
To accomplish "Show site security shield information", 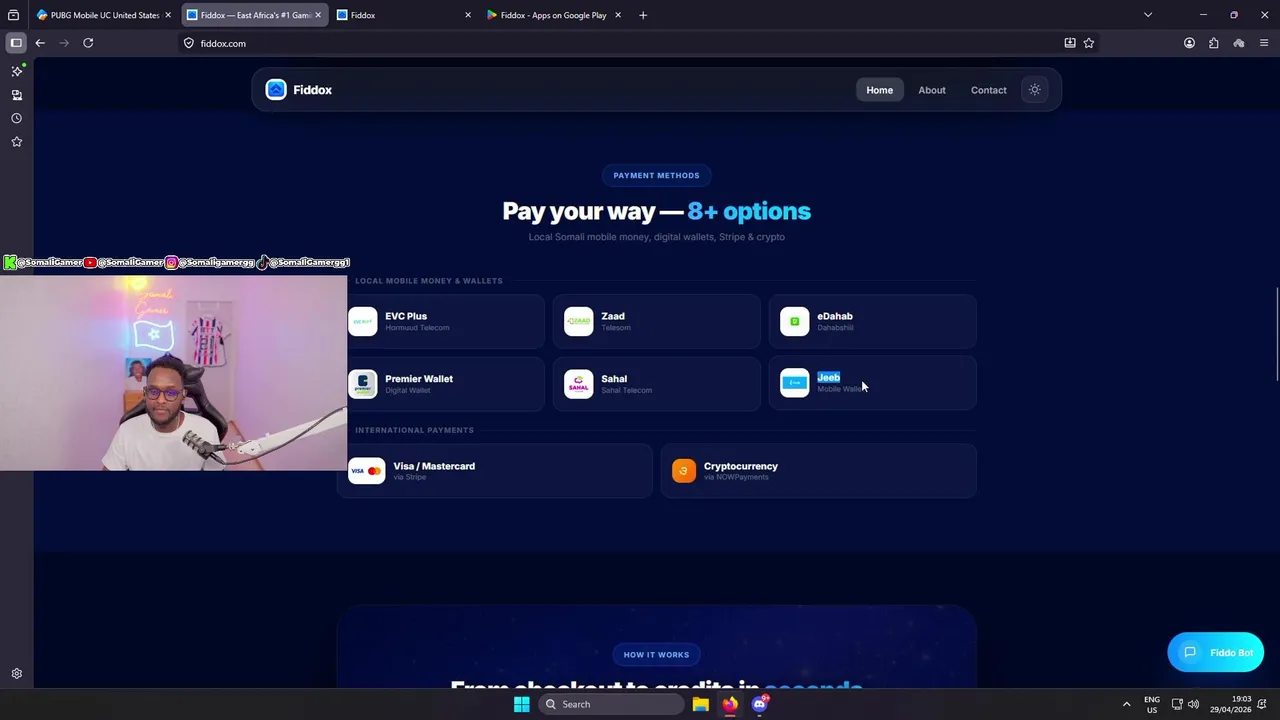I will [188, 43].
